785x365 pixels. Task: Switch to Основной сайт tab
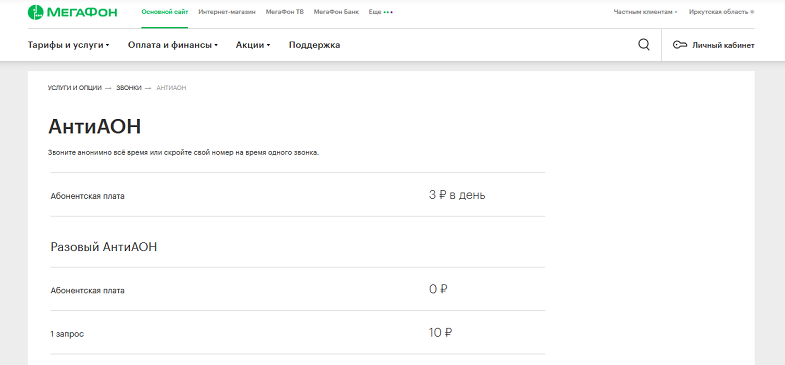tap(165, 12)
